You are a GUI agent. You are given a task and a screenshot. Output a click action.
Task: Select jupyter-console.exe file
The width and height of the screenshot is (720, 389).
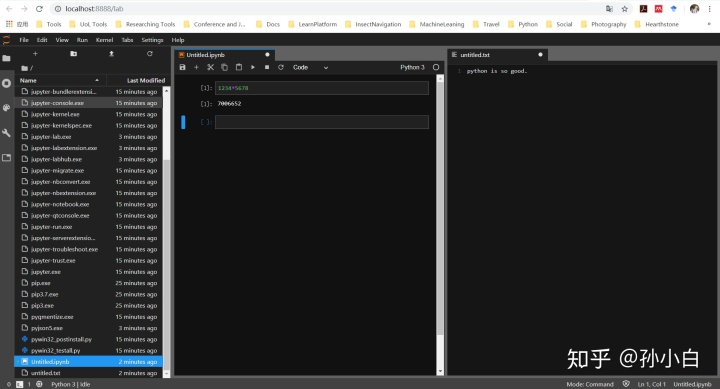[x=88, y=103]
